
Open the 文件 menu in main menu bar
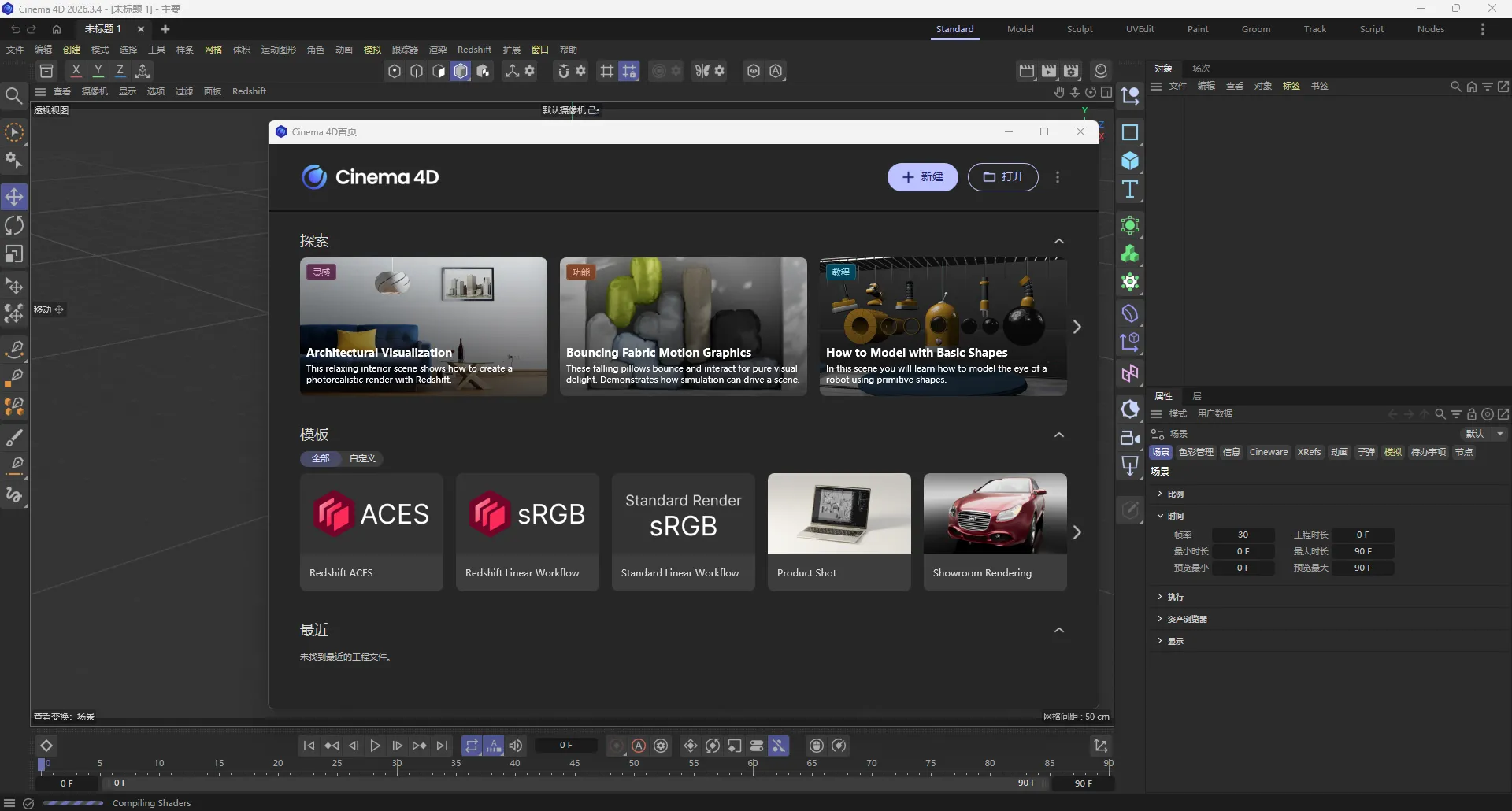pyautogui.click(x=15, y=50)
